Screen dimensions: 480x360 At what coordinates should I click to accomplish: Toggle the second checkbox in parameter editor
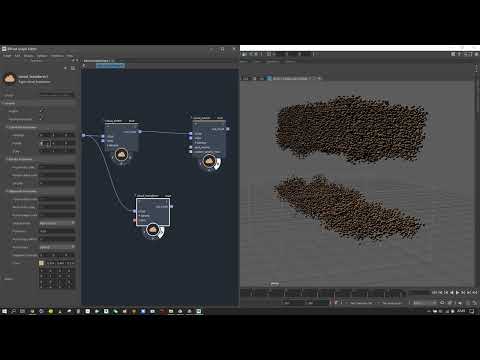pyautogui.click(x=42, y=119)
